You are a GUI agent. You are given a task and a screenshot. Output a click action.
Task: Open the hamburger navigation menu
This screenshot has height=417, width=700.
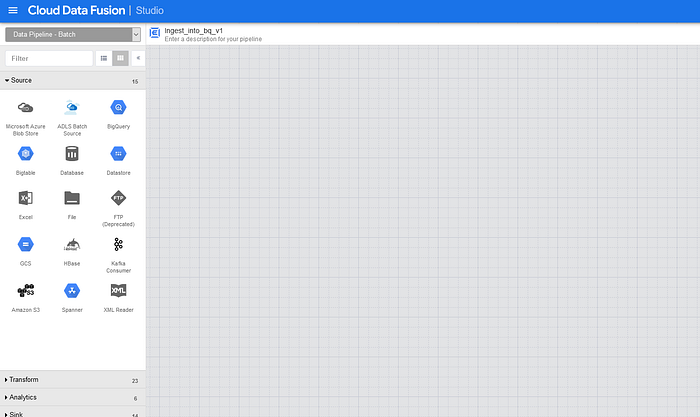click(x=13, y=10)
